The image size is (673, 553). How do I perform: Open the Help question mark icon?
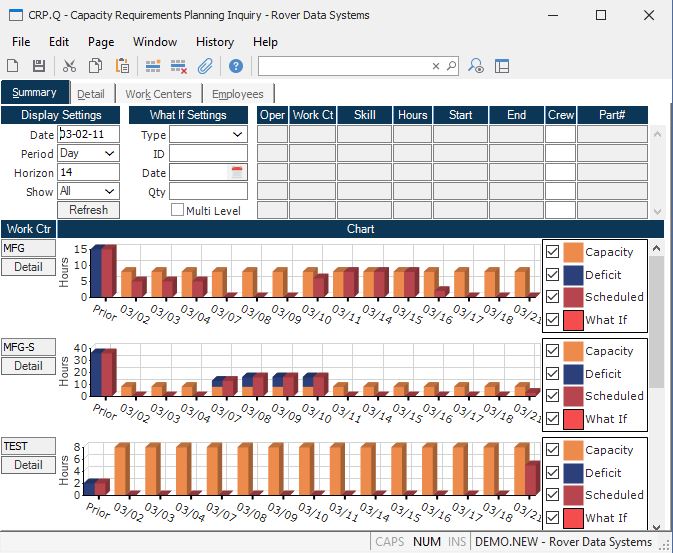point(236,66)
